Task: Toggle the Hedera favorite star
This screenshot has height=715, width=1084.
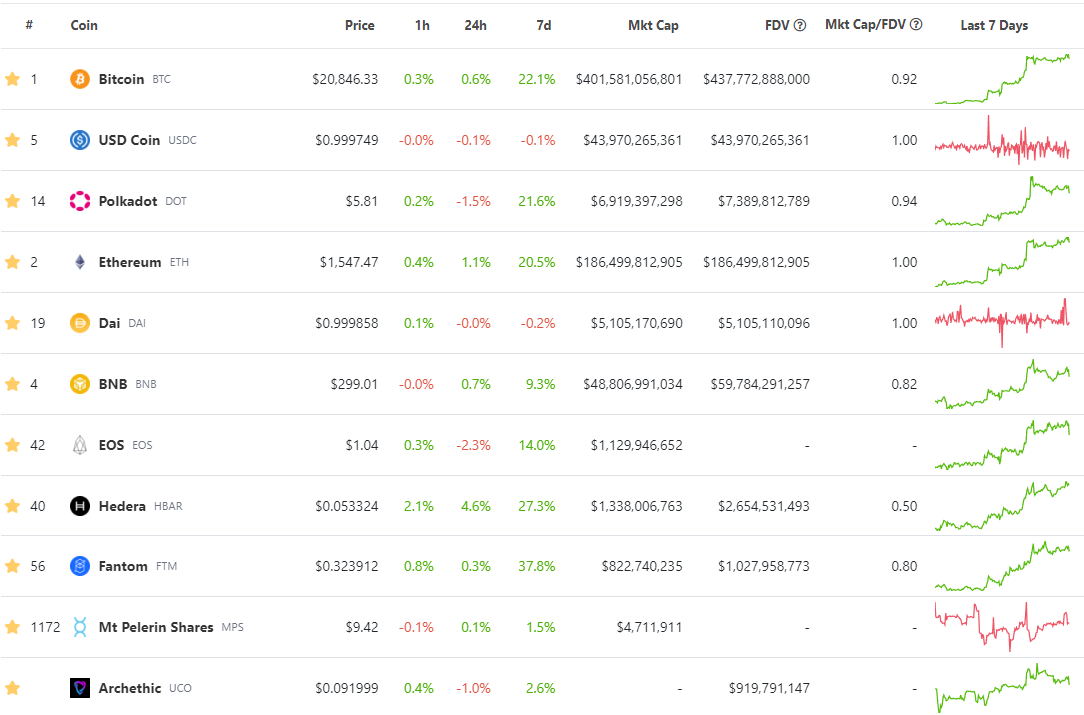Action: [x=12, y=506]
